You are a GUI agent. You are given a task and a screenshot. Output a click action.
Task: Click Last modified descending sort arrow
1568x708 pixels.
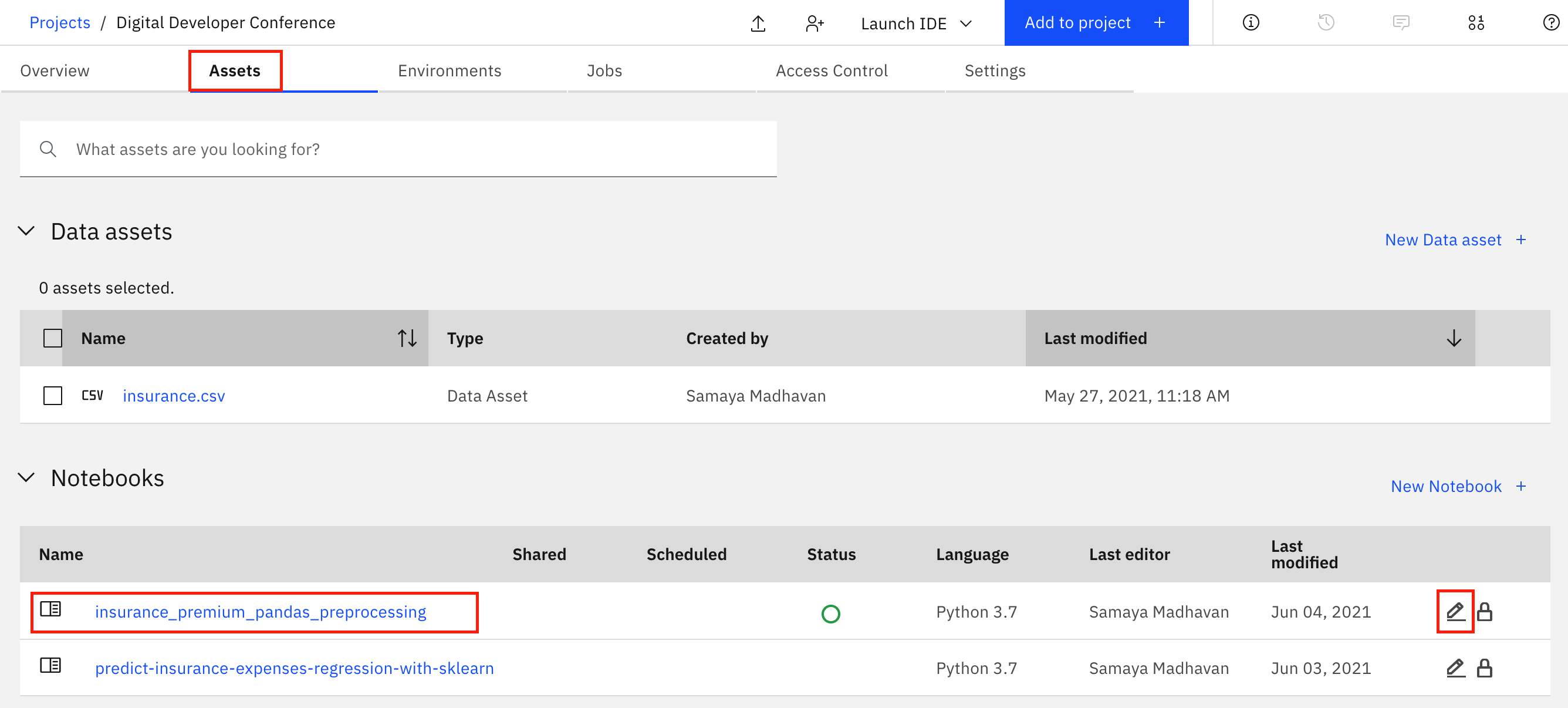coord(1454,338)
